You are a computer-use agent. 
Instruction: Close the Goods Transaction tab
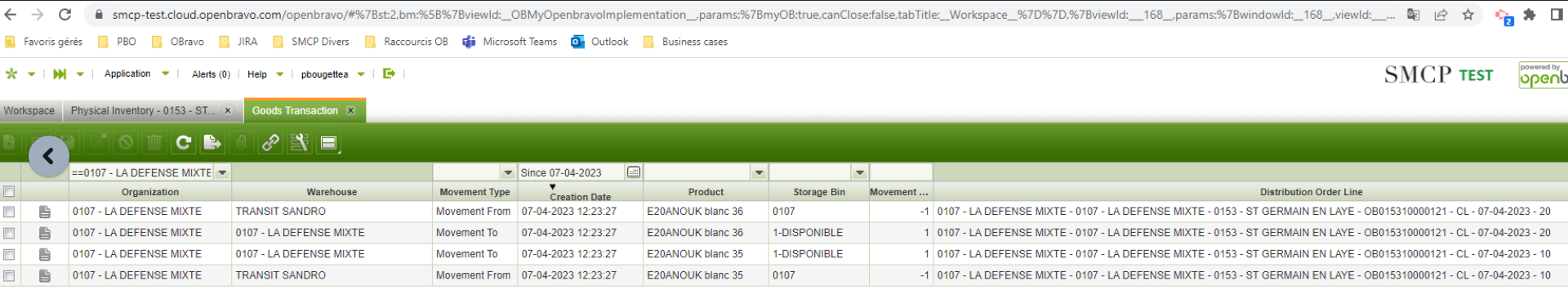pos(351,111)
